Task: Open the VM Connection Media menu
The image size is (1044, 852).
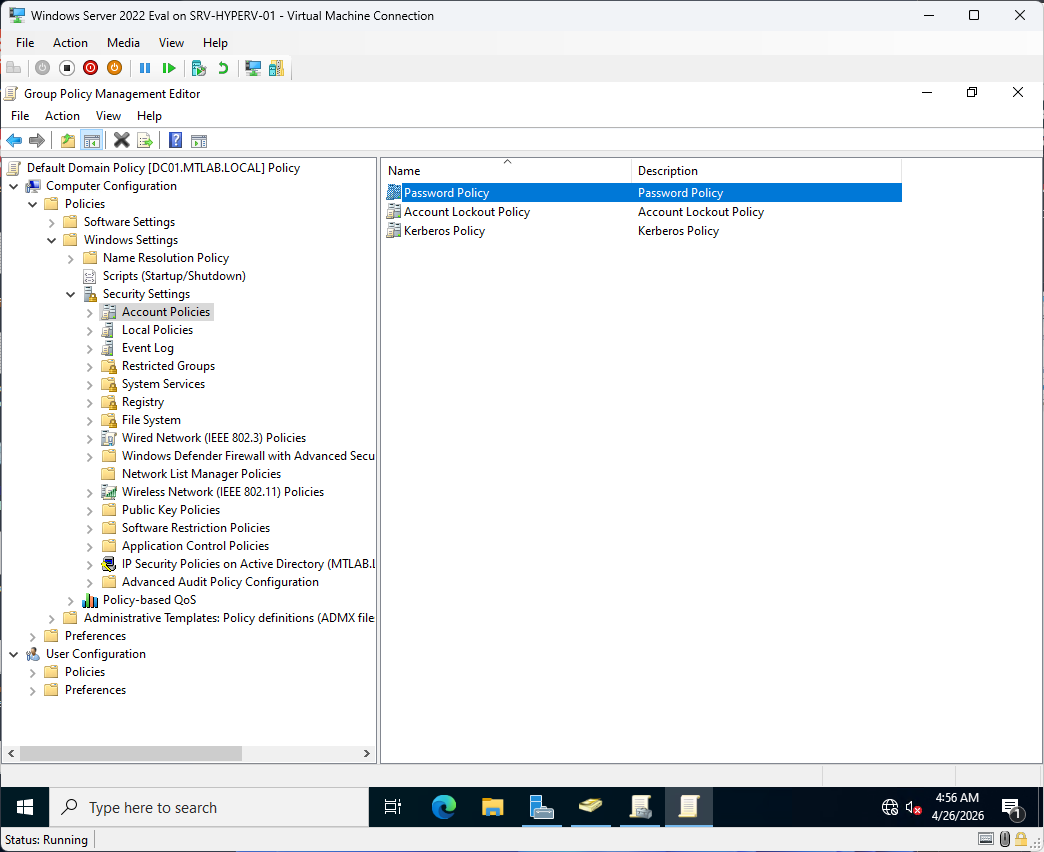Action: [123, 43]
